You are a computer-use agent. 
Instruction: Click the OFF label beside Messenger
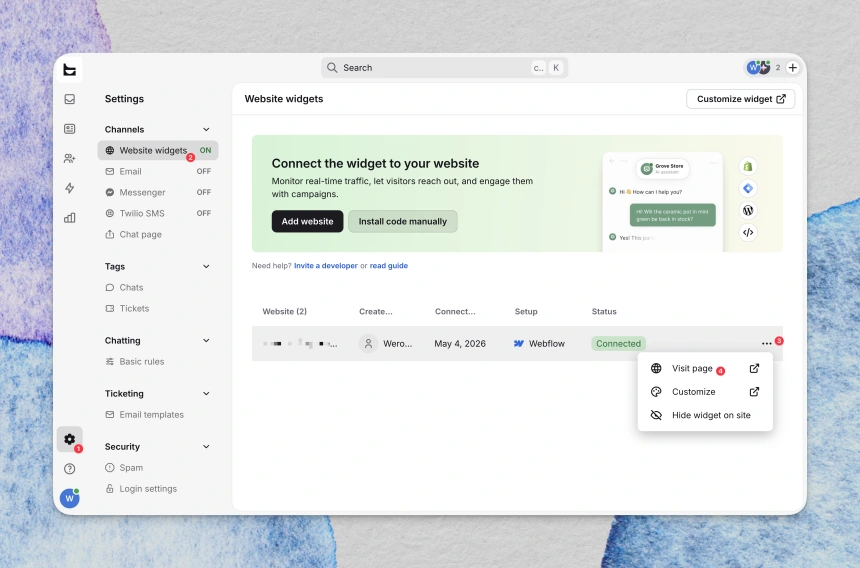coord(203,192)
